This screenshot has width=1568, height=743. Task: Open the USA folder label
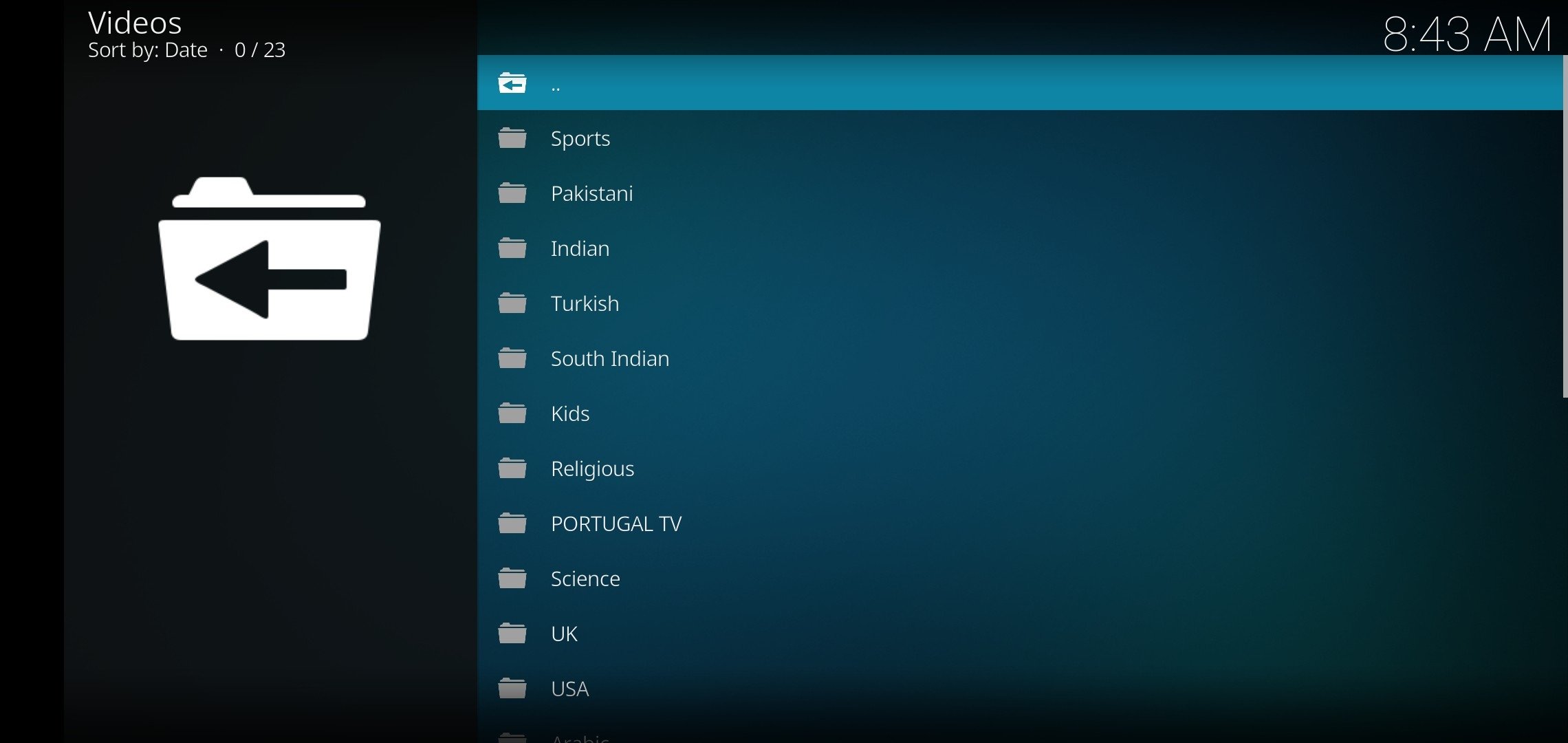(x=570, y=689)
